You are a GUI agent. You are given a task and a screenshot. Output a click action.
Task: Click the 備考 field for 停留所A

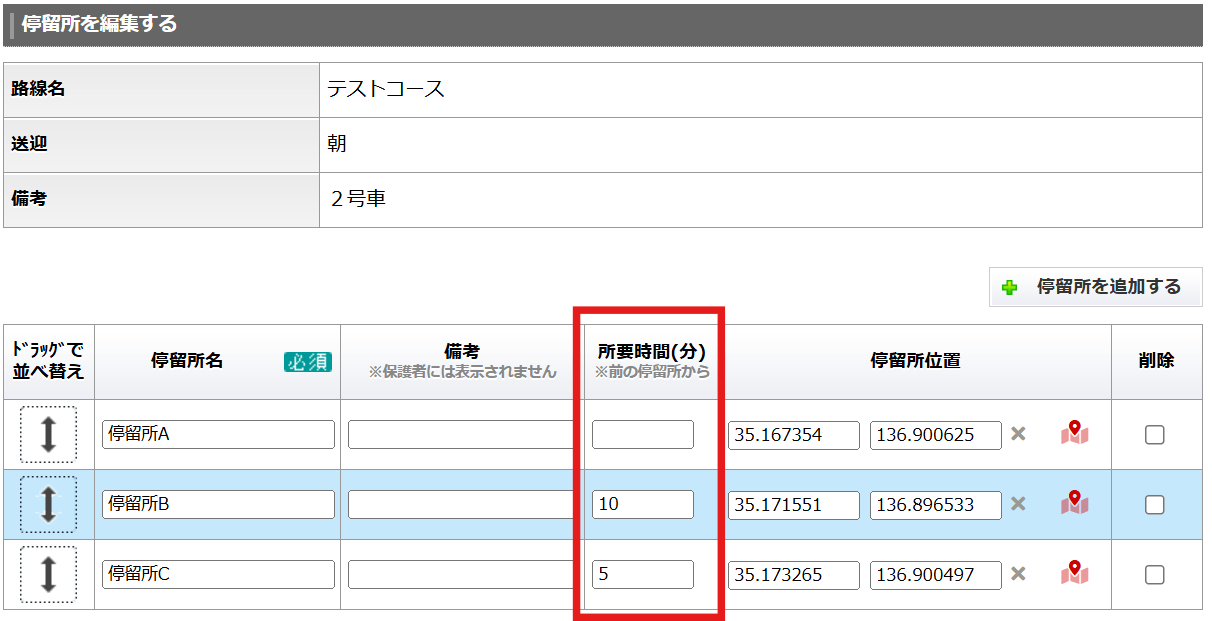point(462,435)
